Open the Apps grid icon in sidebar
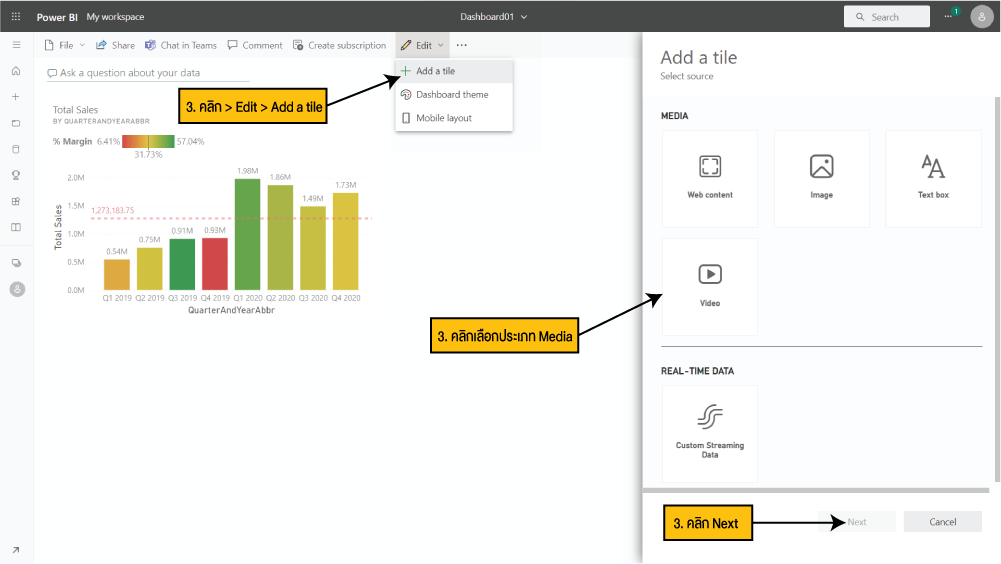Screen dimensions: 1001x564 pyautogui.click(x=16, y=201)
